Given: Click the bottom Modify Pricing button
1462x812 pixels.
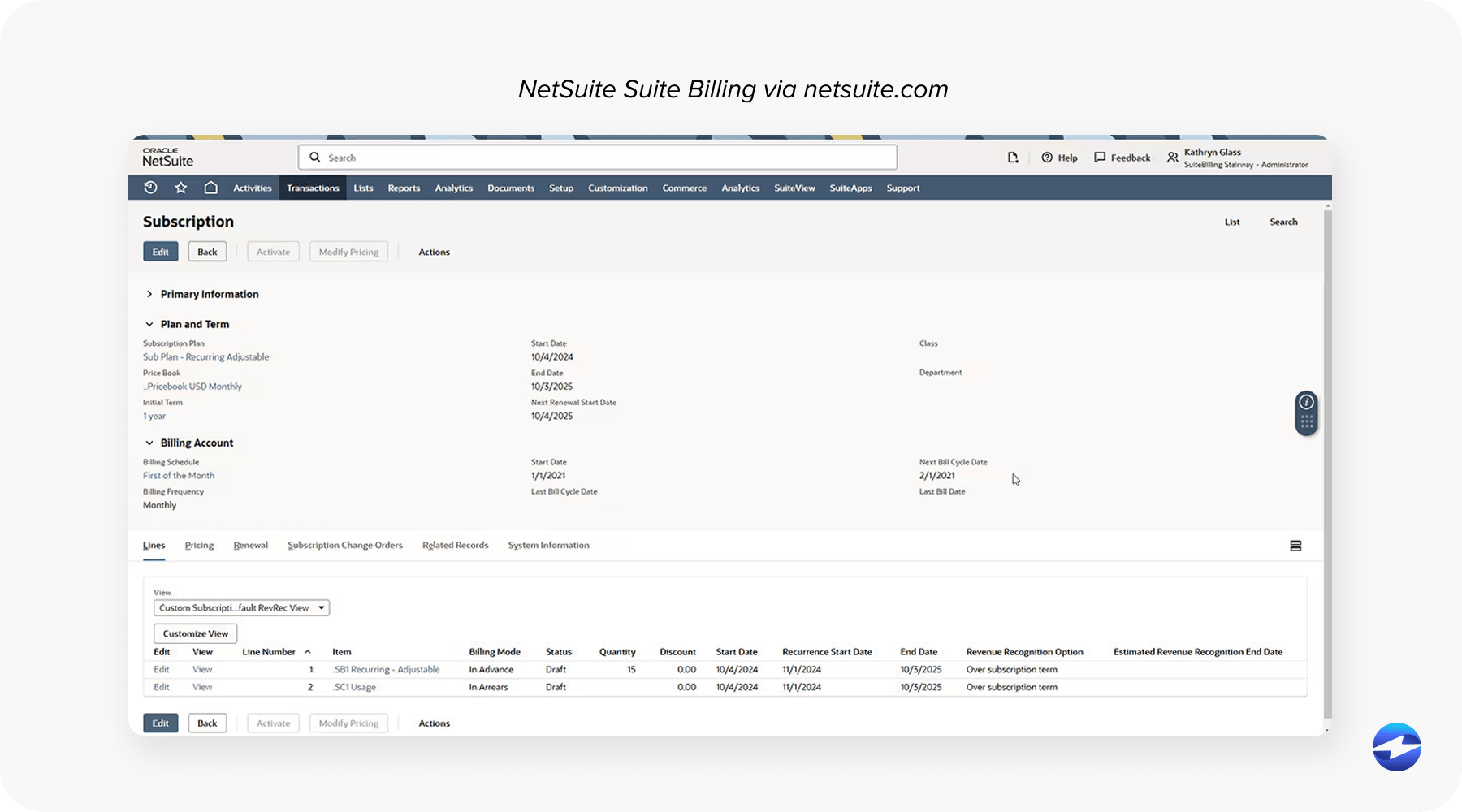Looking at the screenshot, I should (348, 723).
